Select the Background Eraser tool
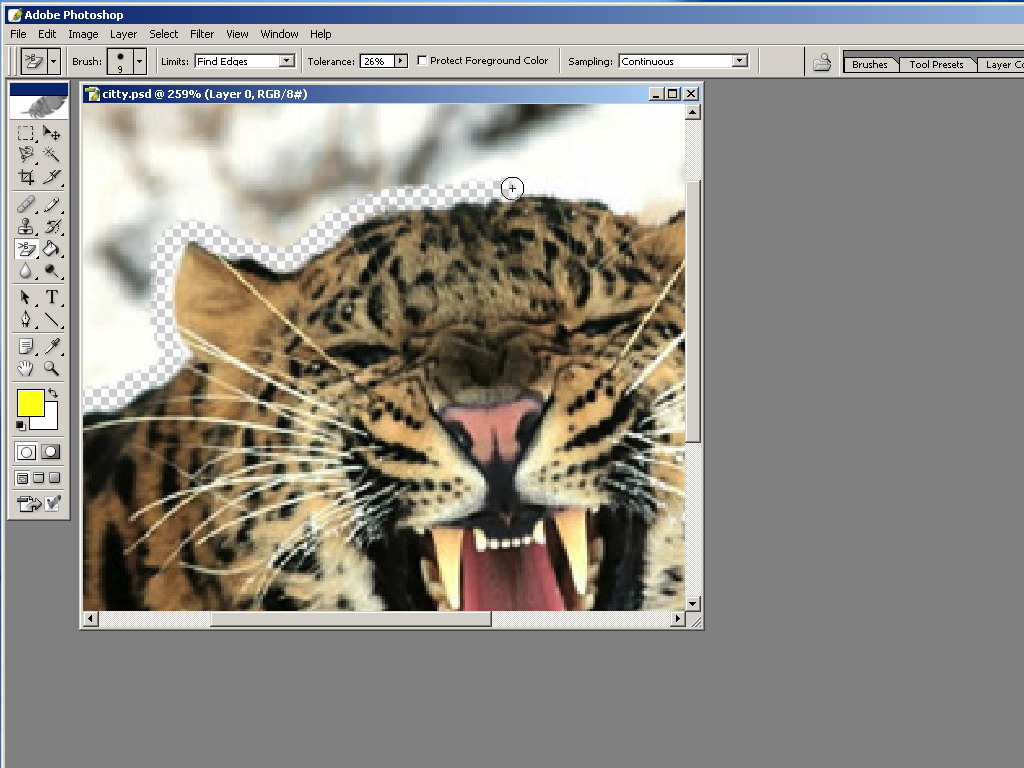The image size is (1024, 768). click(25, 249)
